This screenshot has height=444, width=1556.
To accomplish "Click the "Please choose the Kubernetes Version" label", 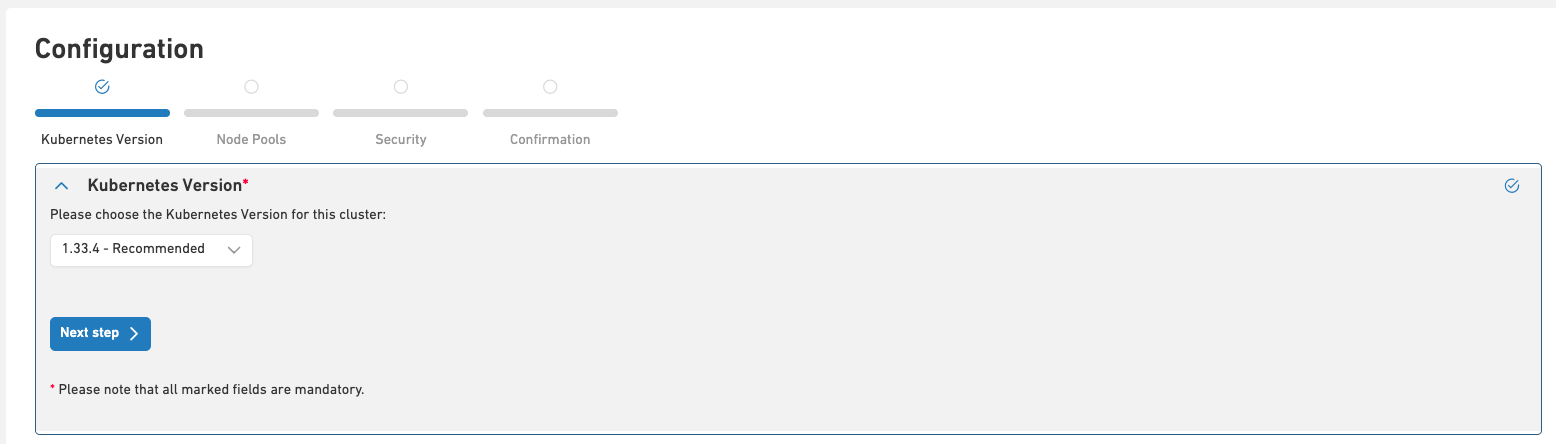I will [x=217, y=214].
